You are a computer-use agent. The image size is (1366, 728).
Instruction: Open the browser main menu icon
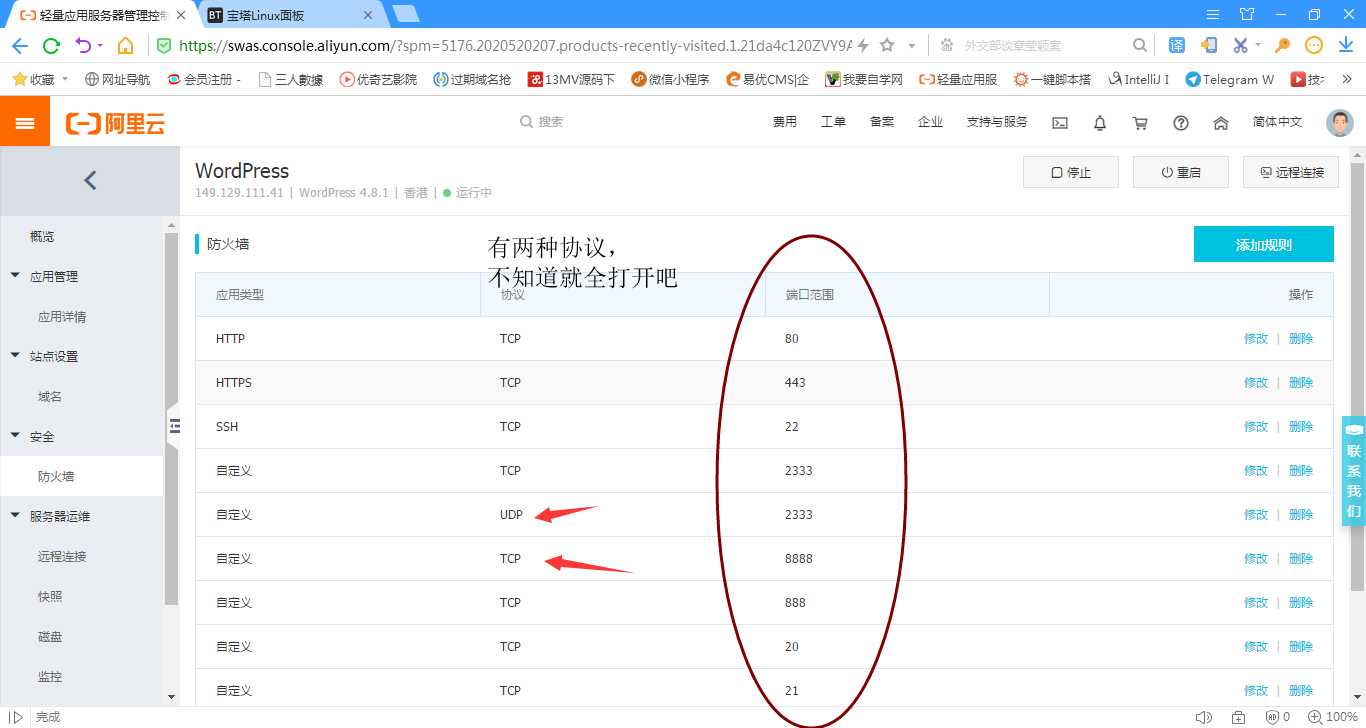coord(1213,13)
